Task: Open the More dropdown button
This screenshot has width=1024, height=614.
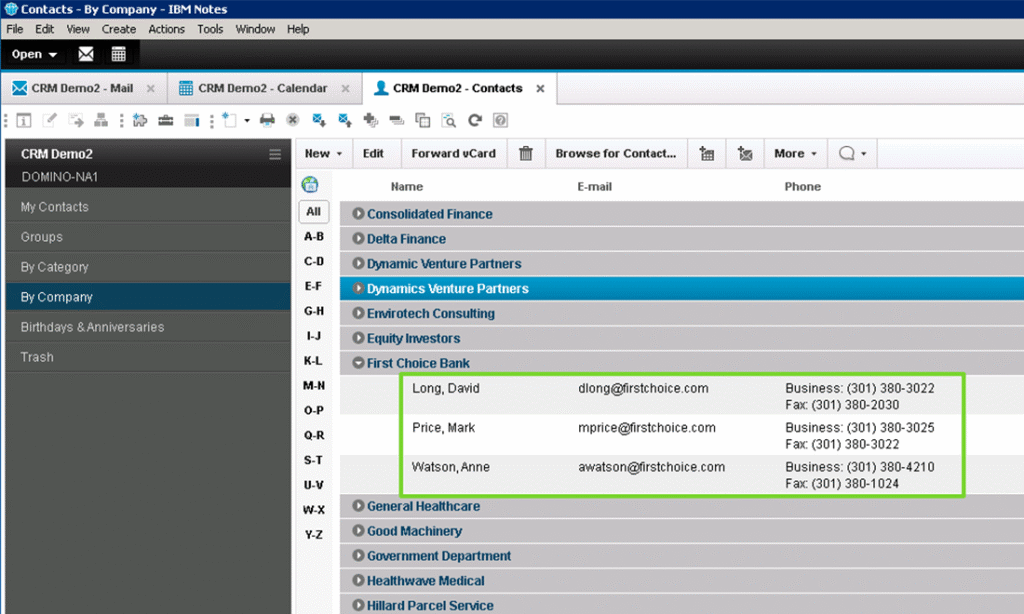Action: (x=795, y=154)
